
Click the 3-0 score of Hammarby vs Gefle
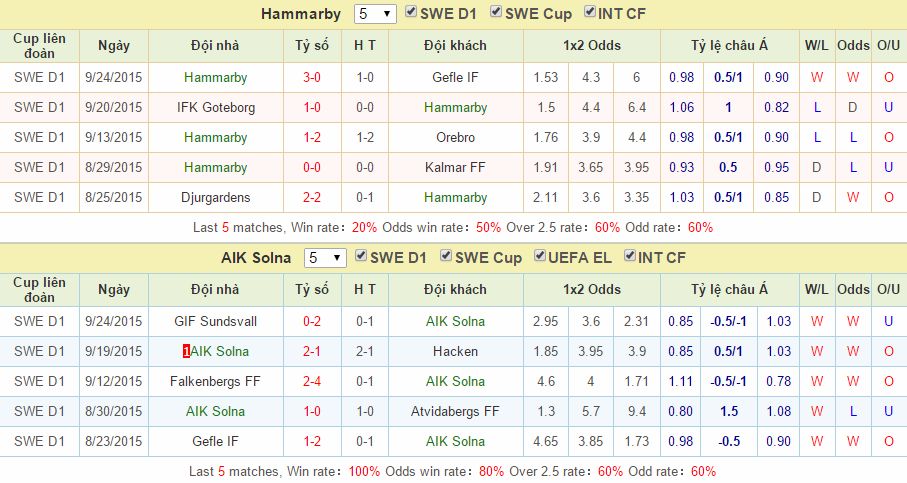(312, 77)
